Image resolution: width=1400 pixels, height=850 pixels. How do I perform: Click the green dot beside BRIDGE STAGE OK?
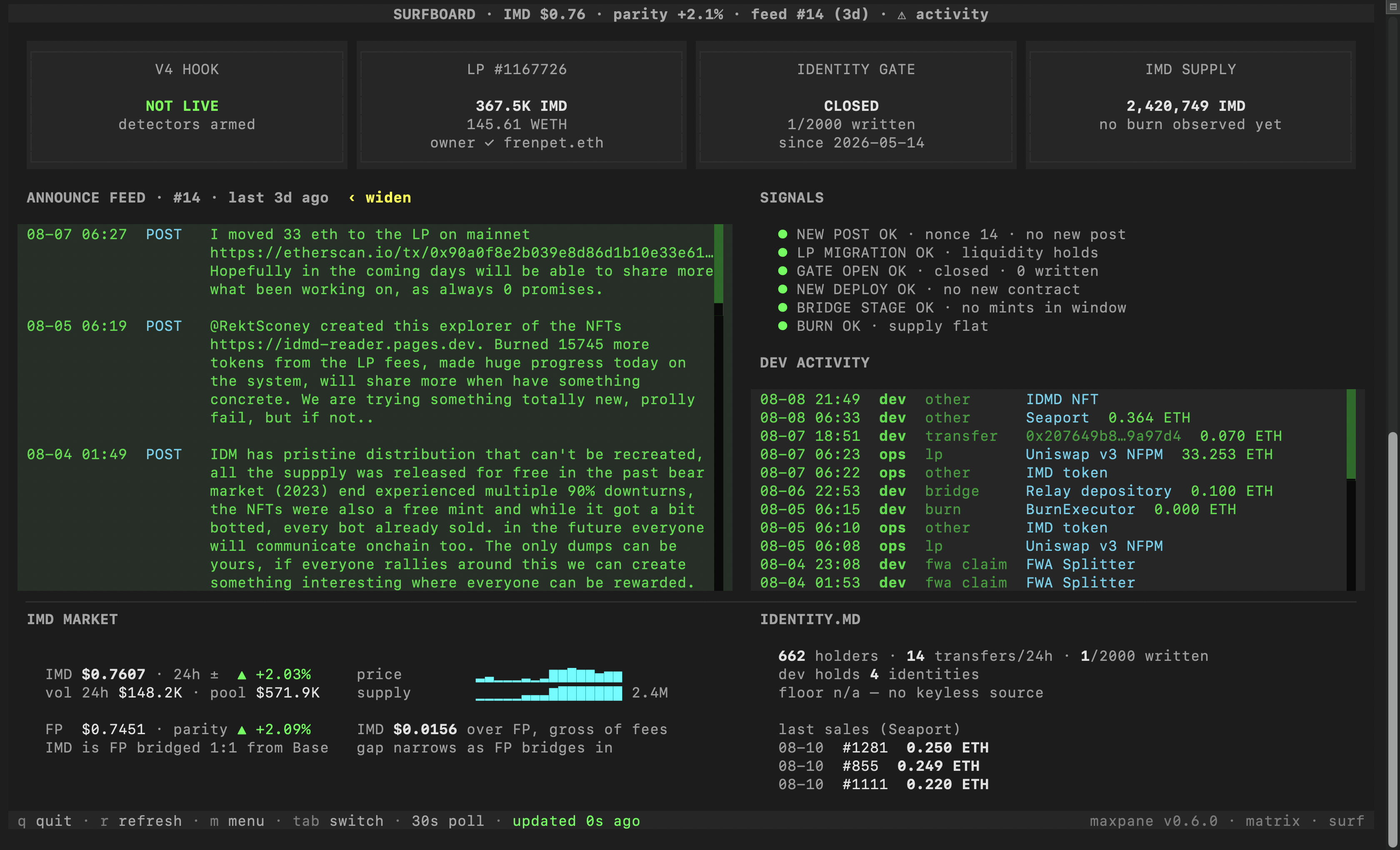pyautogui.click(x=782, y=307)
